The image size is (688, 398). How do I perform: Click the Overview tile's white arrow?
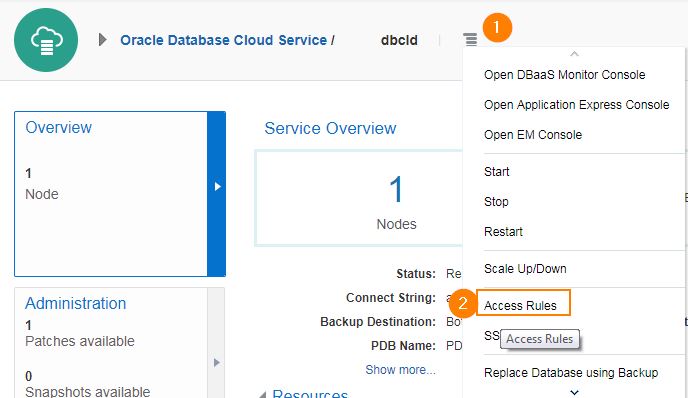(x=217, y=187)
